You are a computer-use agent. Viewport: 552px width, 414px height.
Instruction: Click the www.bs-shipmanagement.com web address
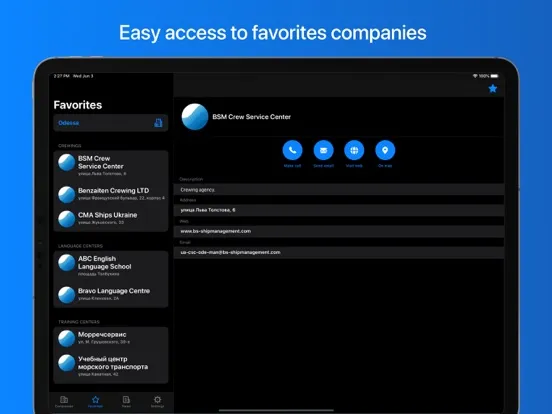coord(215,231)
